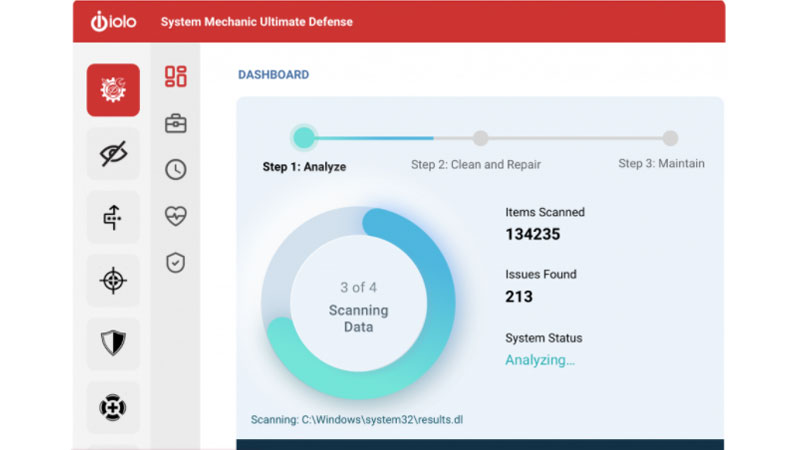
Task: Open the System Mechanic gear module
Action: click(x=113, y=90)
